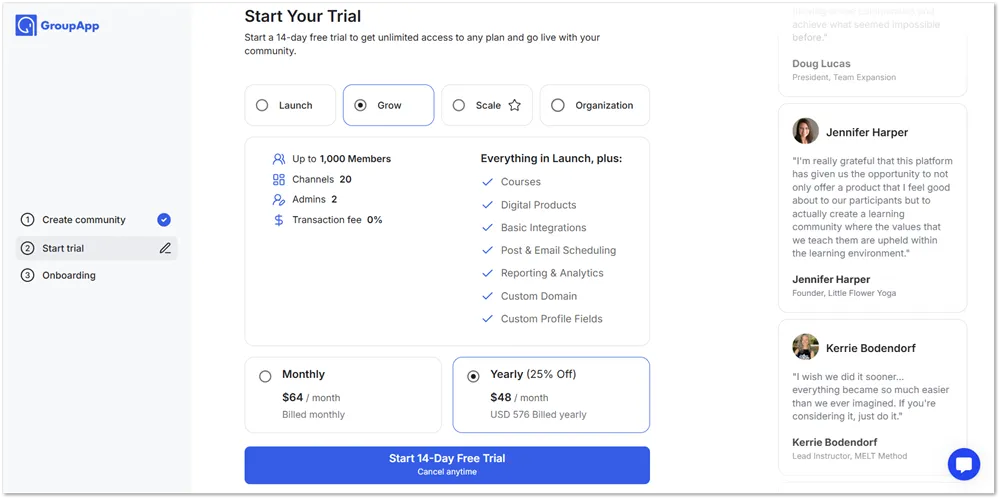Click the step 2 number circle
Image resolution: width=999 pixels, height=498 pixels.
tap(27, 248)
